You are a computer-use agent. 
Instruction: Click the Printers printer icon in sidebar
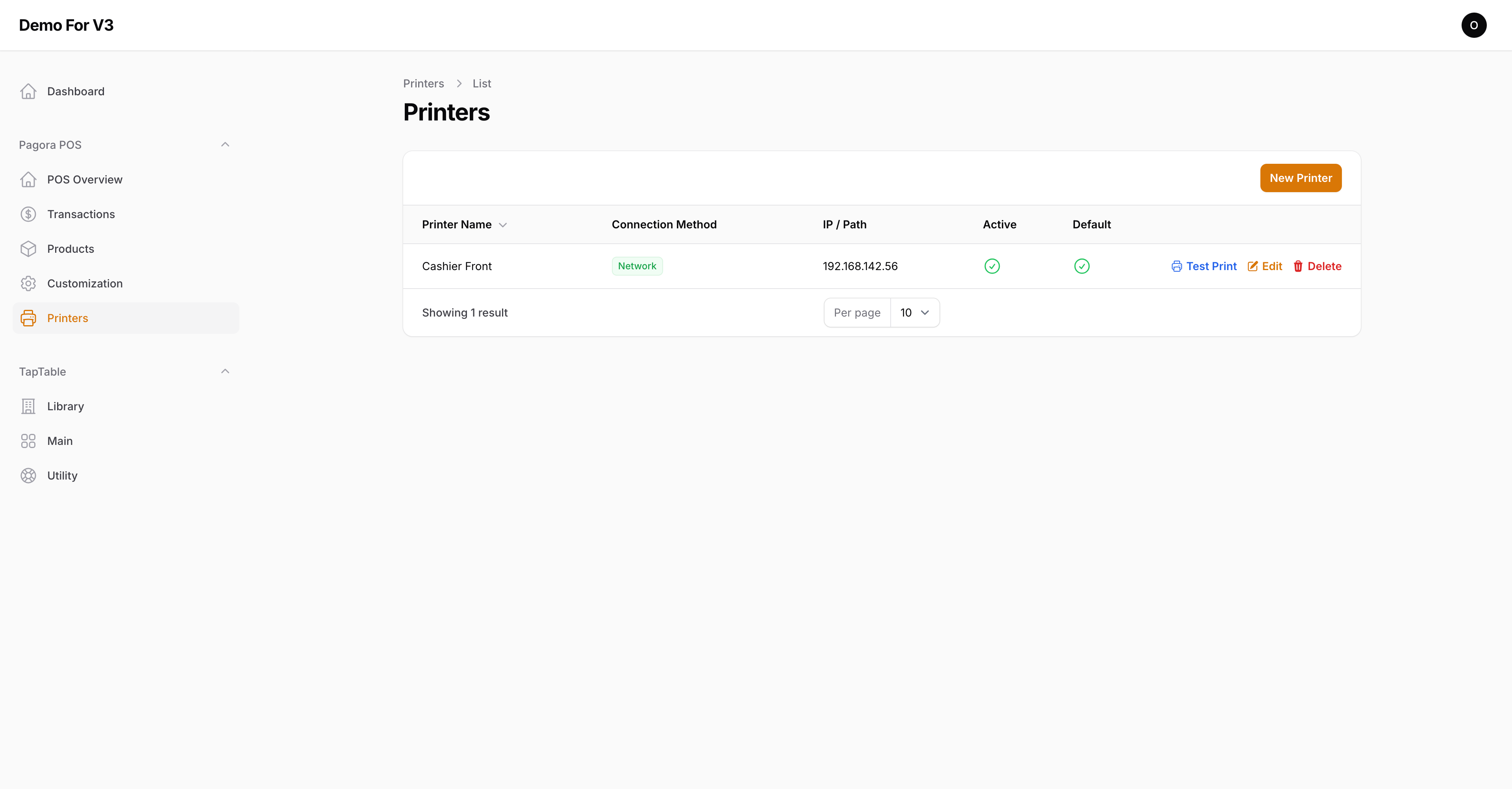(28, 318)
